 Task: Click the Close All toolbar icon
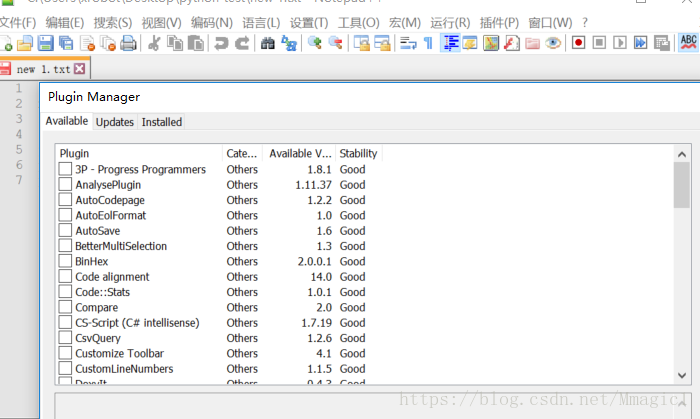108,43
